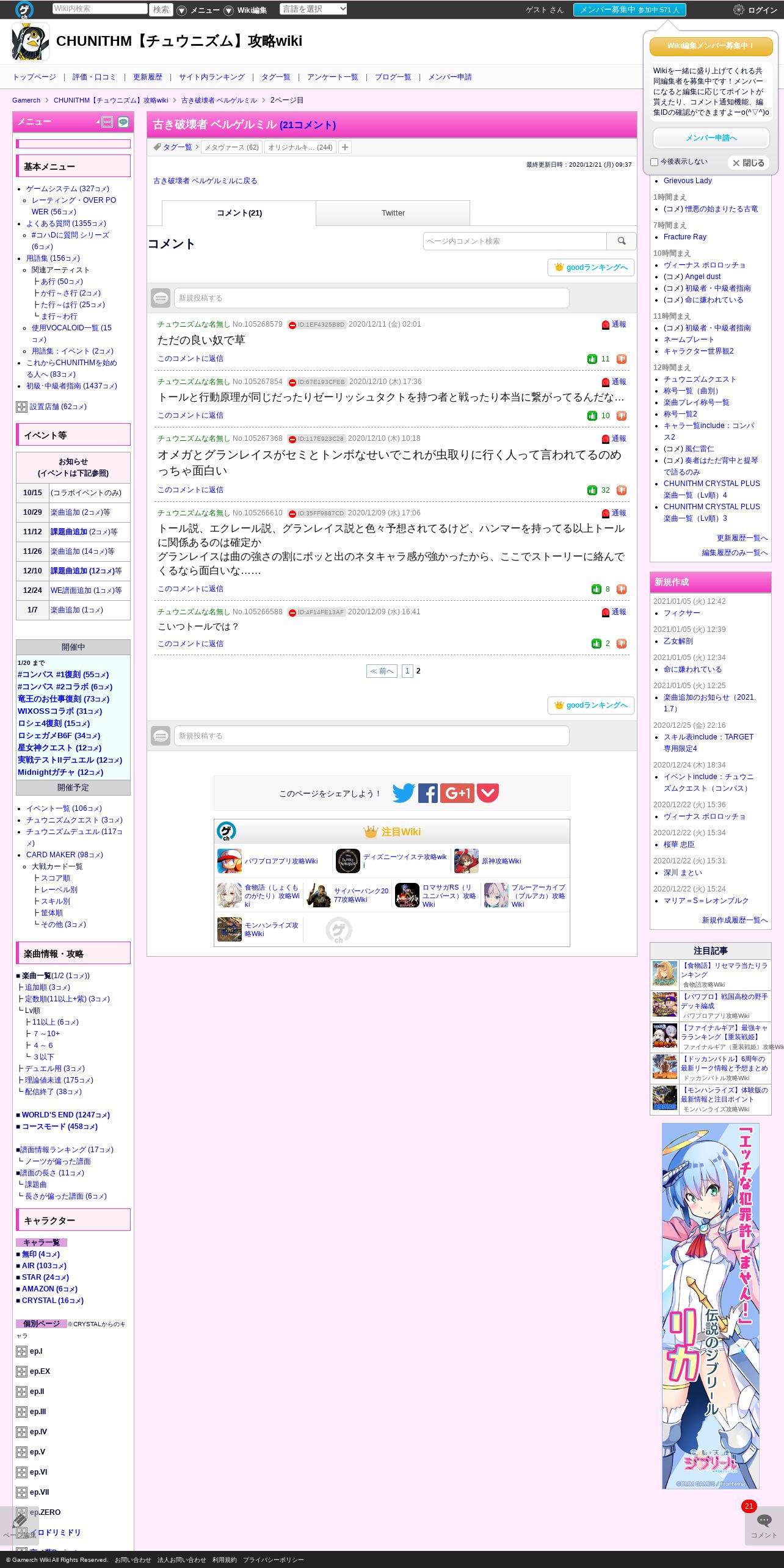Like comment No.105268579 with thumbs up

point(592,359)
